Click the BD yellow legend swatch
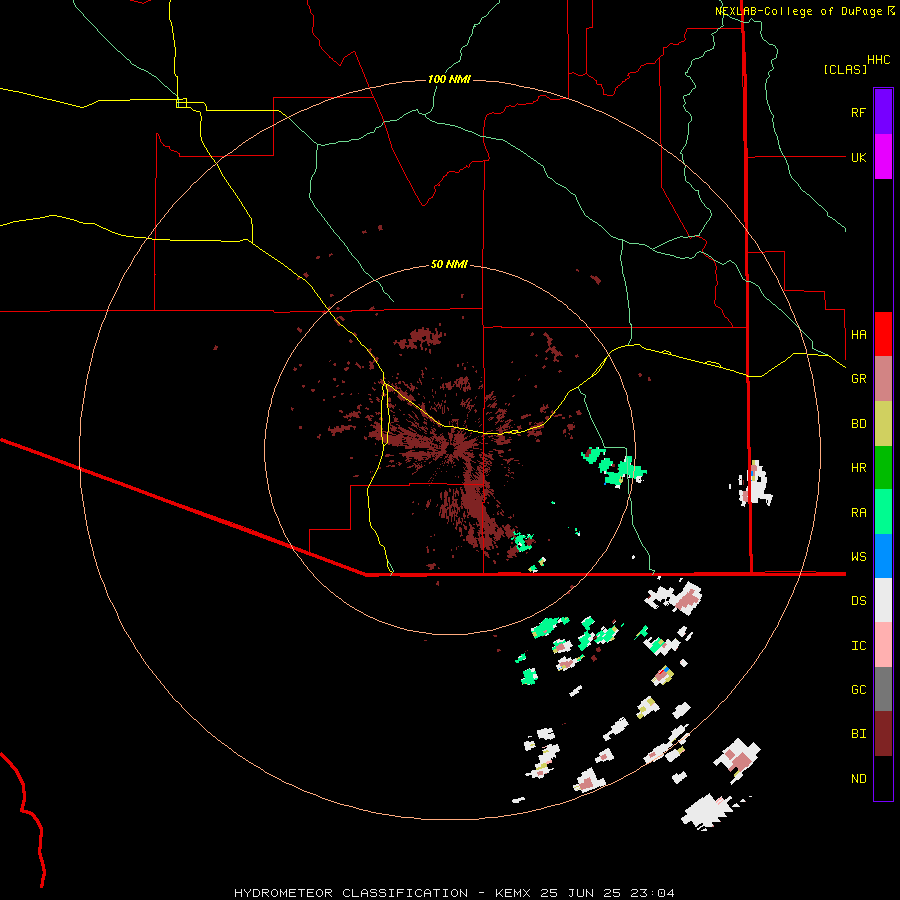Screen dimensions: 900x900 (883, 424)
